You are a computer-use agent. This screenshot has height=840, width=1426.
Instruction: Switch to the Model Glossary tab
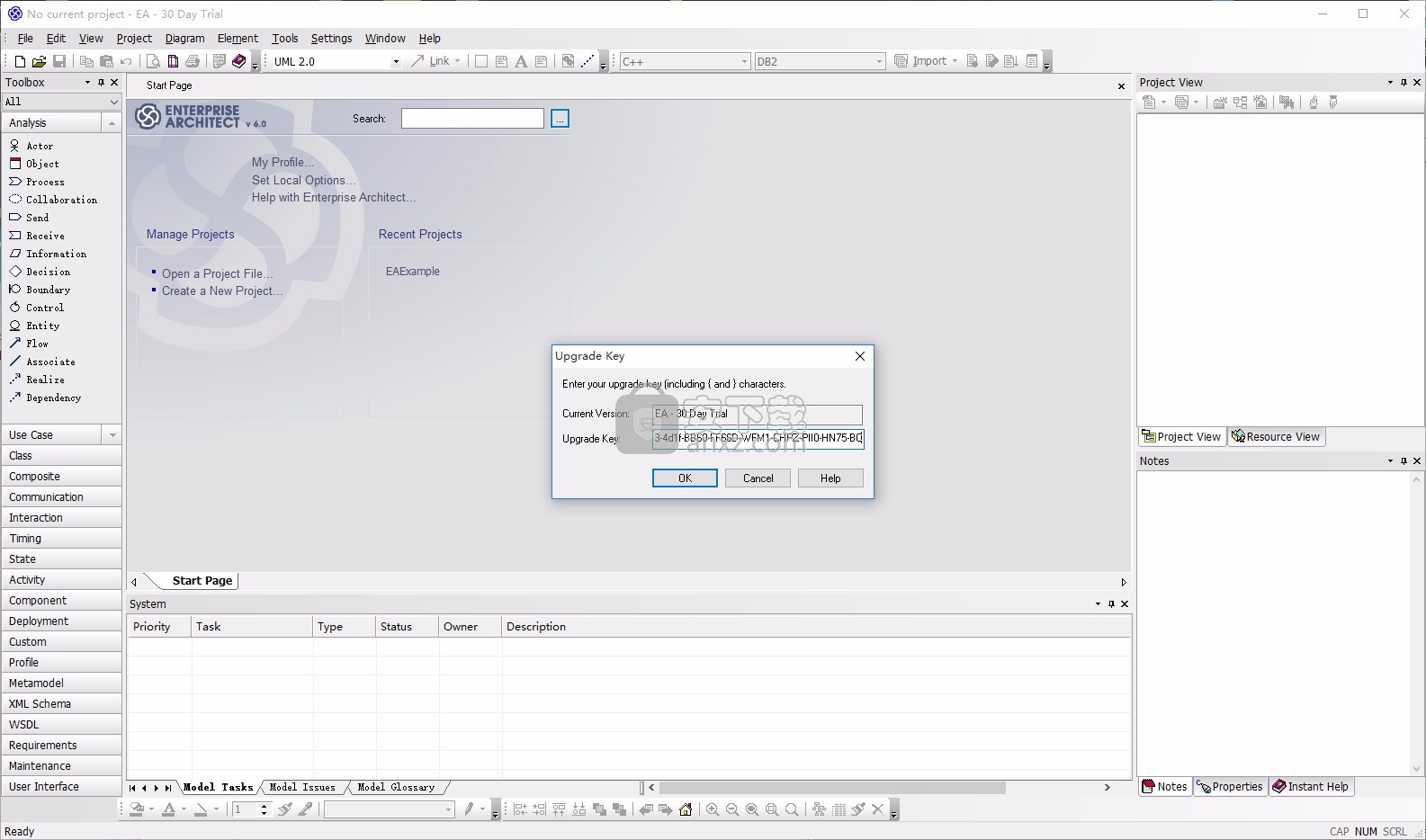click(x=396, y=787)
